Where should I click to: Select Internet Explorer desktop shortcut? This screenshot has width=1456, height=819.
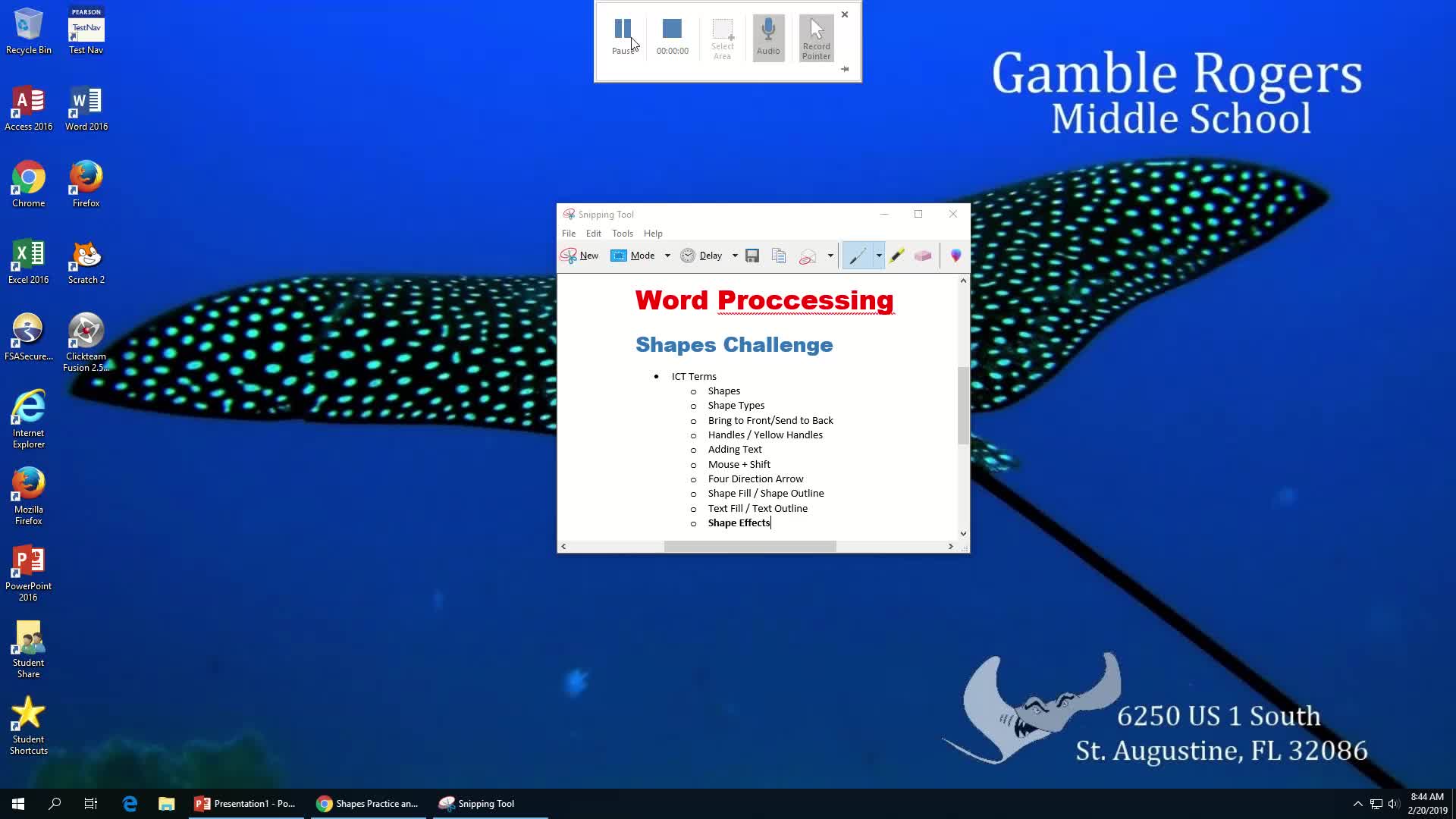[x=28, y=419]
